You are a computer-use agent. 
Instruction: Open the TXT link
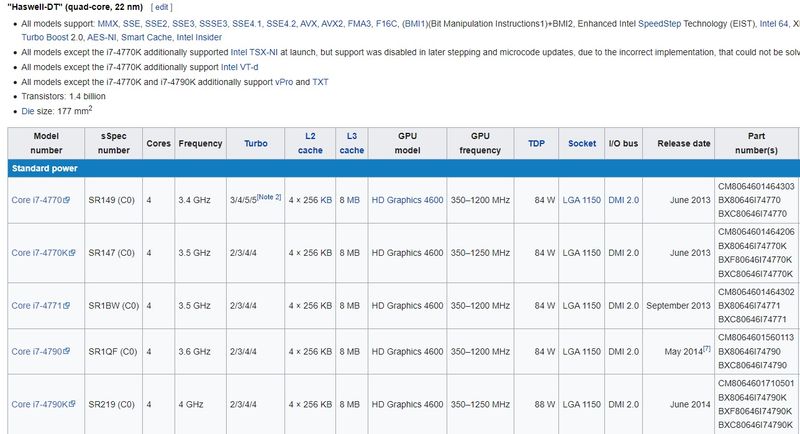pyautogui.click(x=320, y=82)
